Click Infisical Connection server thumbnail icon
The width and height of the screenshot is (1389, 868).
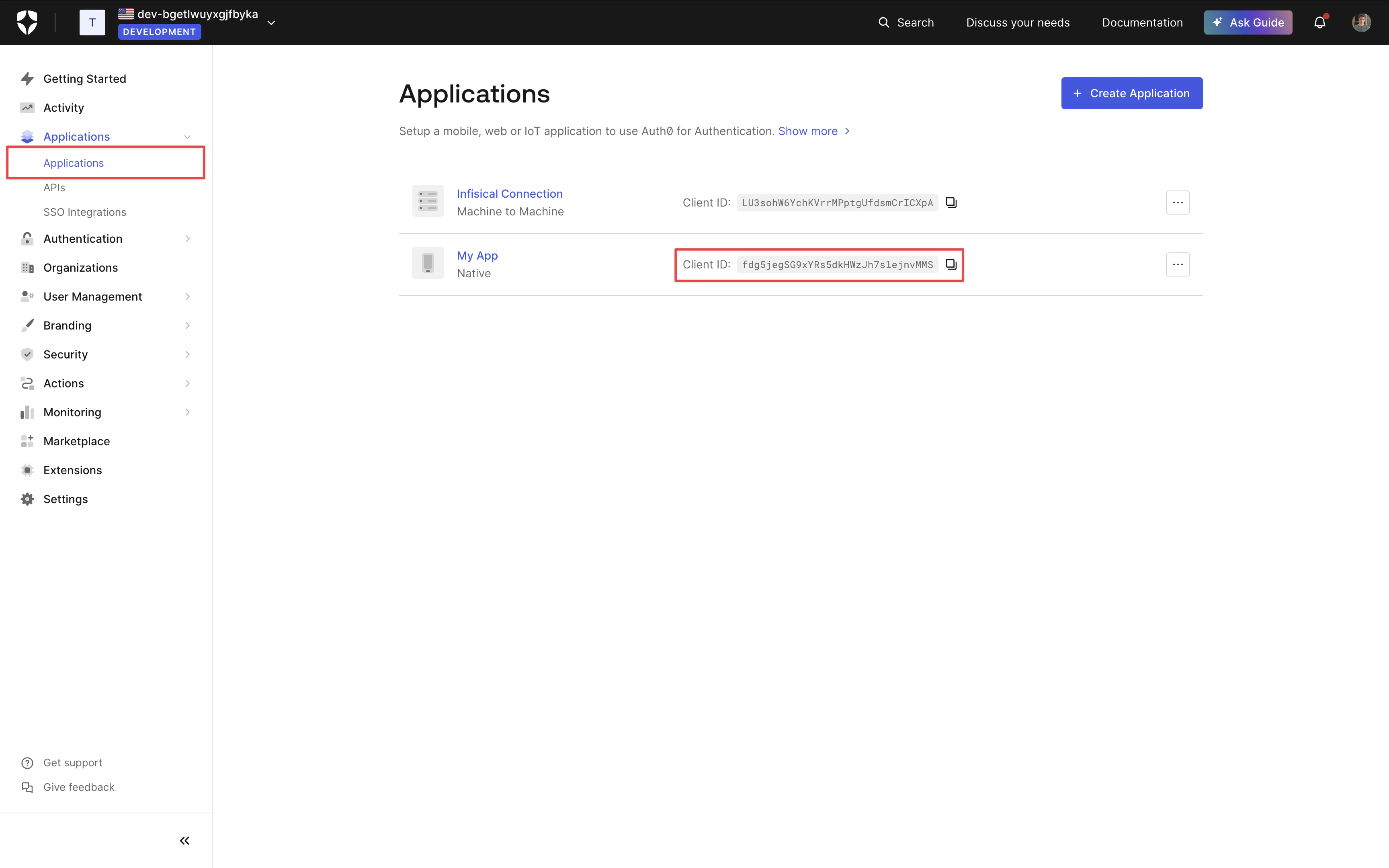point(428,201)
